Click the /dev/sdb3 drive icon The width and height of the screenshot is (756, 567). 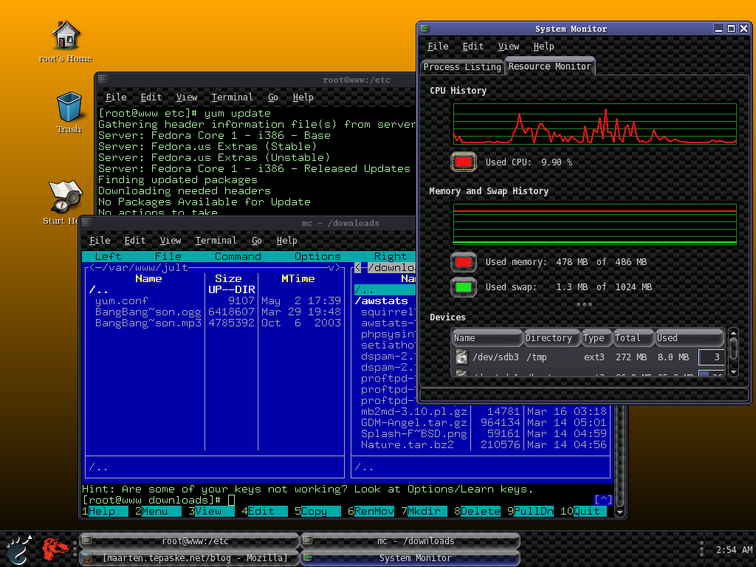pos(461,356)
